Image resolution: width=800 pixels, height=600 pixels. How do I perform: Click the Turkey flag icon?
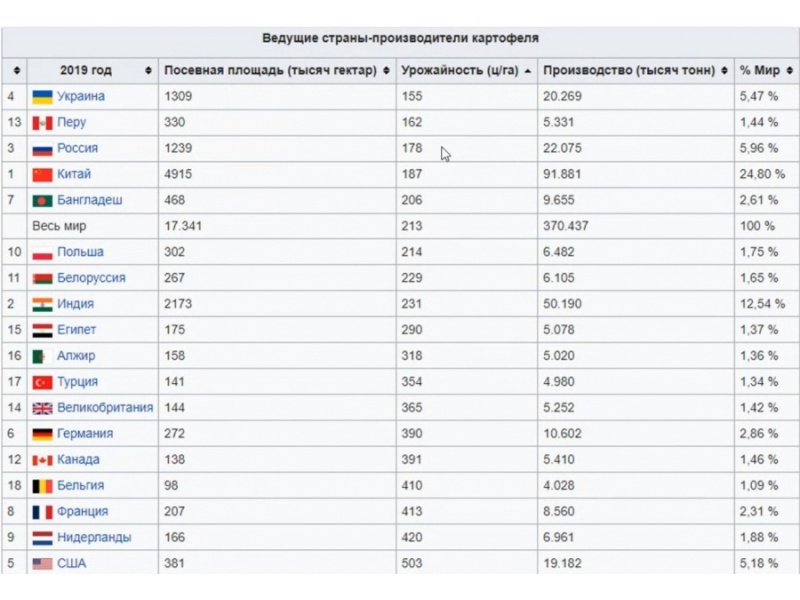(x=42, y=382)
